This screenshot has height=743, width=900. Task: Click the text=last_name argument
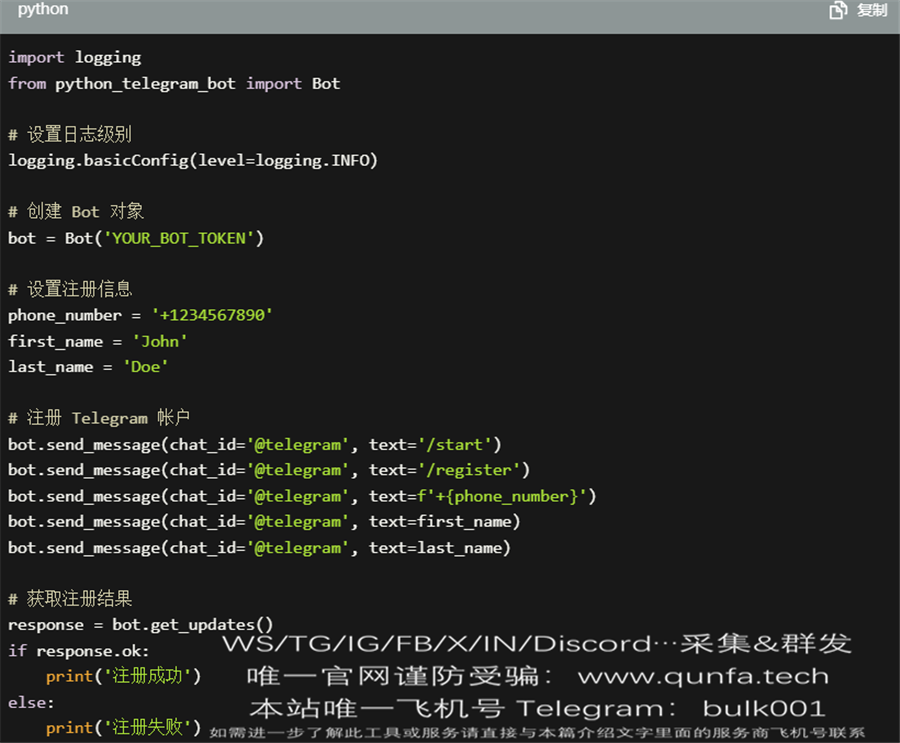click(x=439, y=548)
